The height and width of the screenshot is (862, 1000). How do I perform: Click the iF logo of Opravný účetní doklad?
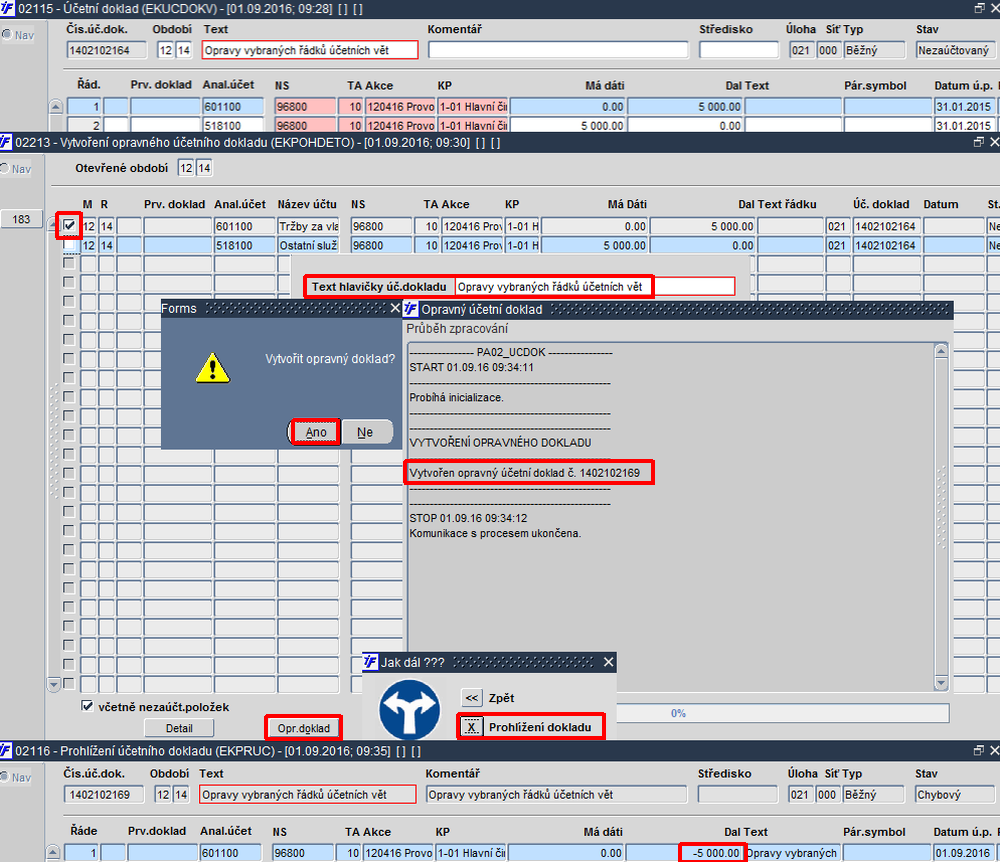click(x=411, y=309)
